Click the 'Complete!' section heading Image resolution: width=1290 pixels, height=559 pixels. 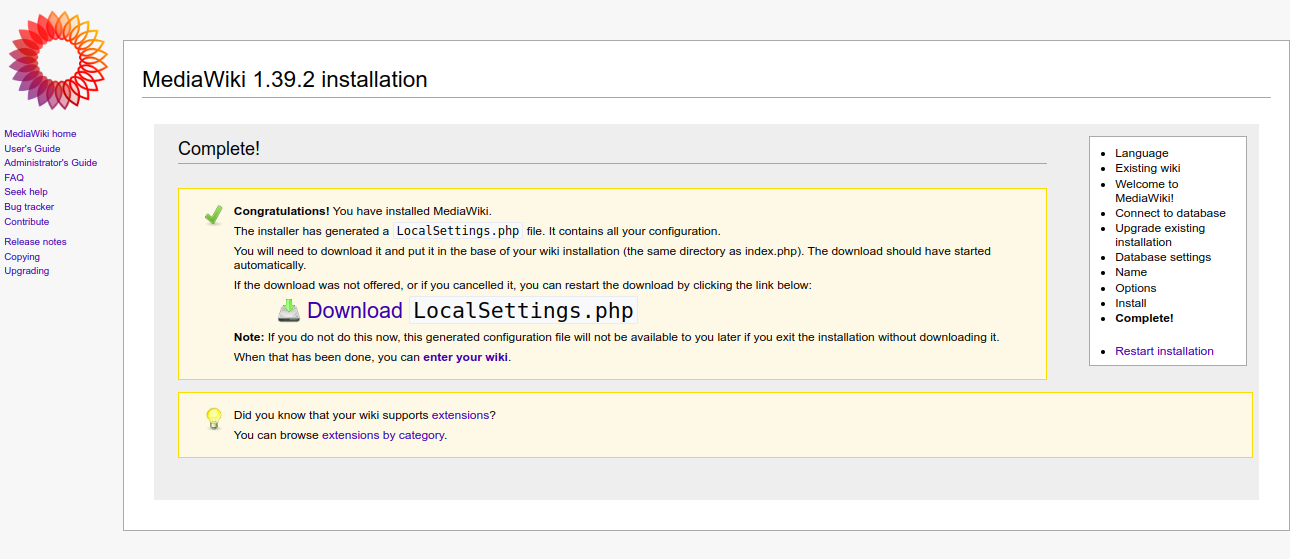pos(219,149)
